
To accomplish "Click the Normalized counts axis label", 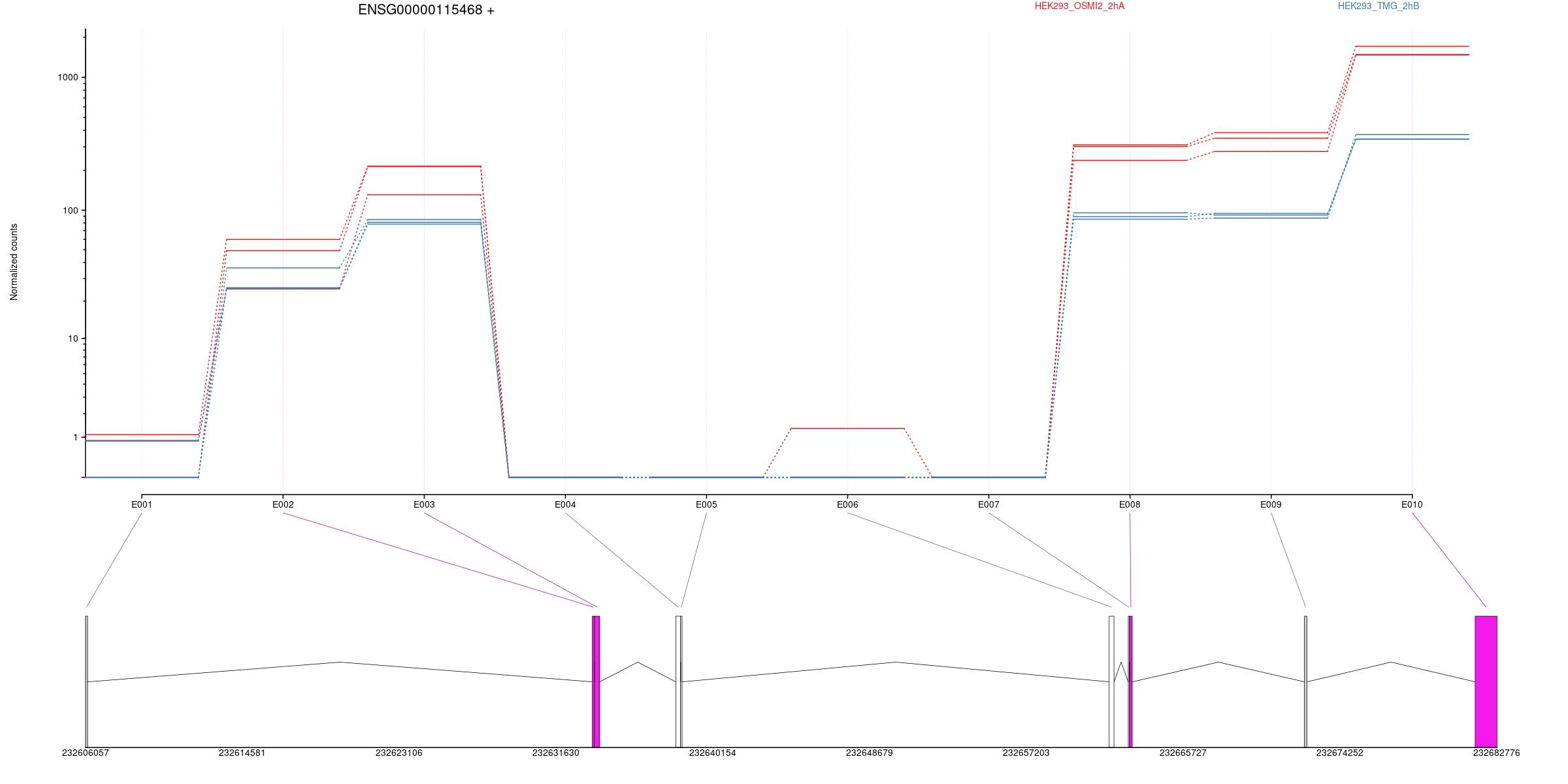I will (x=14, y=262).
